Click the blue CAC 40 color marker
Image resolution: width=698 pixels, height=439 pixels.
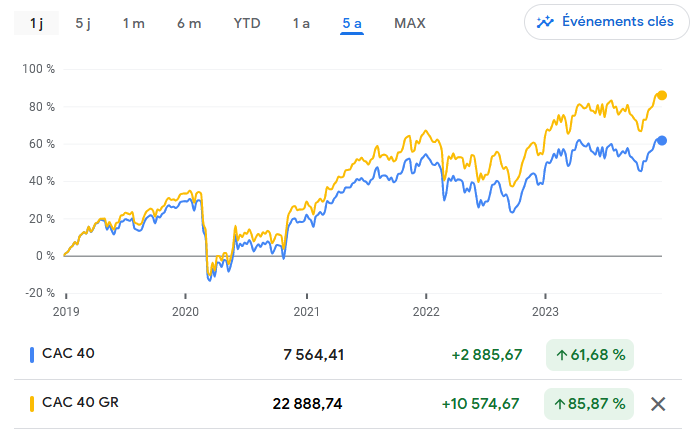click(33, 354)
